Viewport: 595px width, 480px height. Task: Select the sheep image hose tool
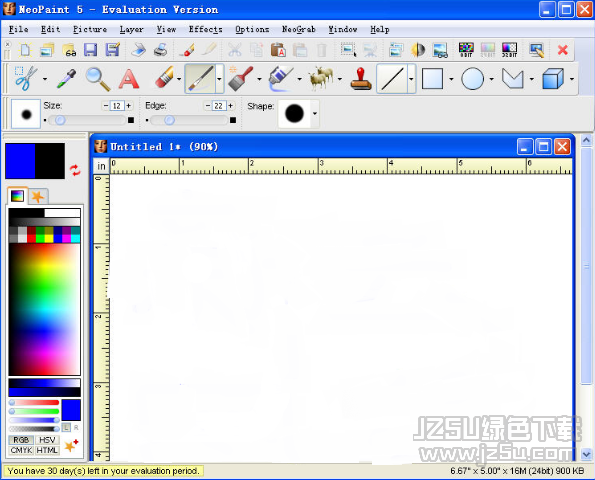(321, 79)
